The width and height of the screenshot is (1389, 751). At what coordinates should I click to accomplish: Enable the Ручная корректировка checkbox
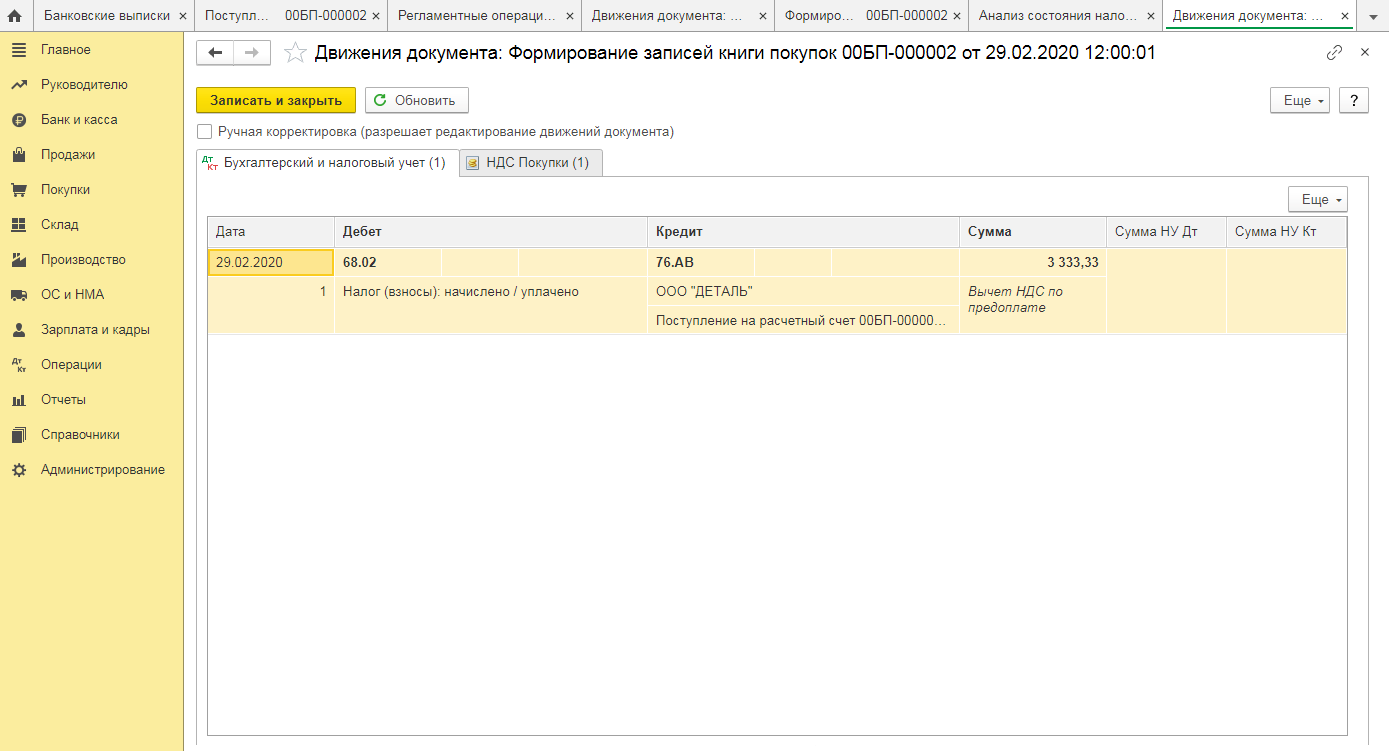[x=205, y=131]
